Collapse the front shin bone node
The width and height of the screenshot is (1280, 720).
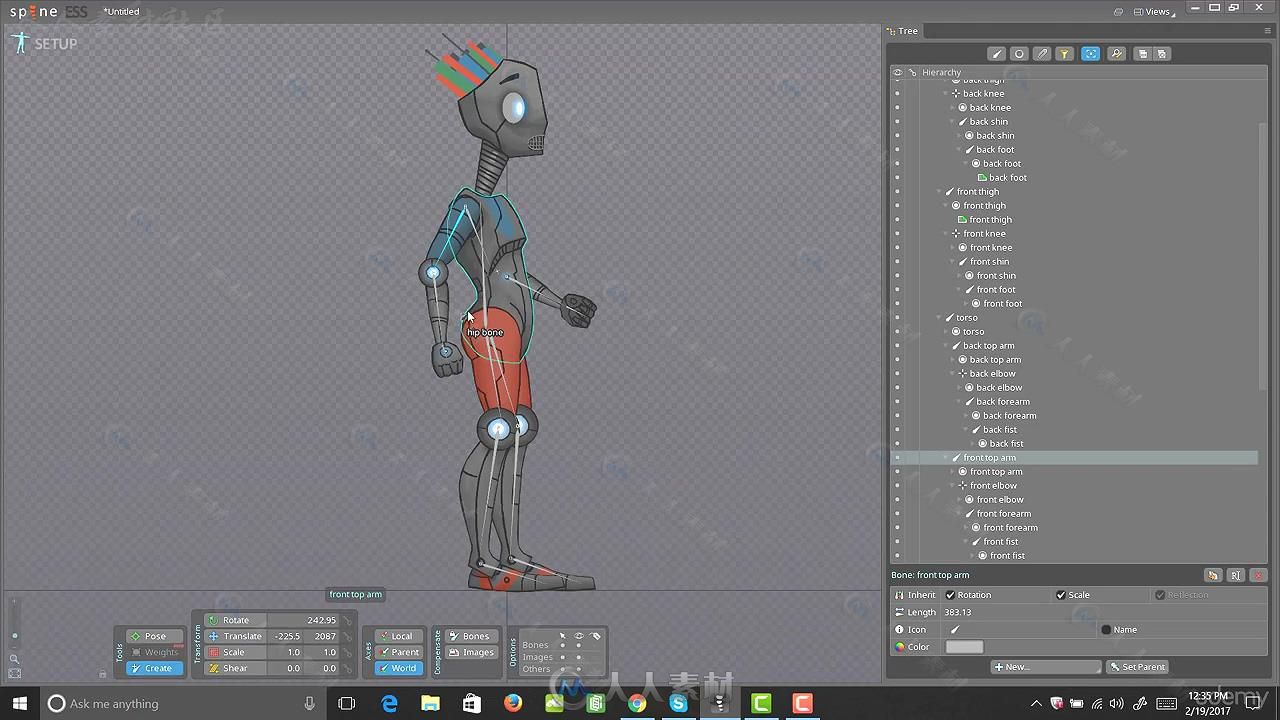click(x=953, y=262)
